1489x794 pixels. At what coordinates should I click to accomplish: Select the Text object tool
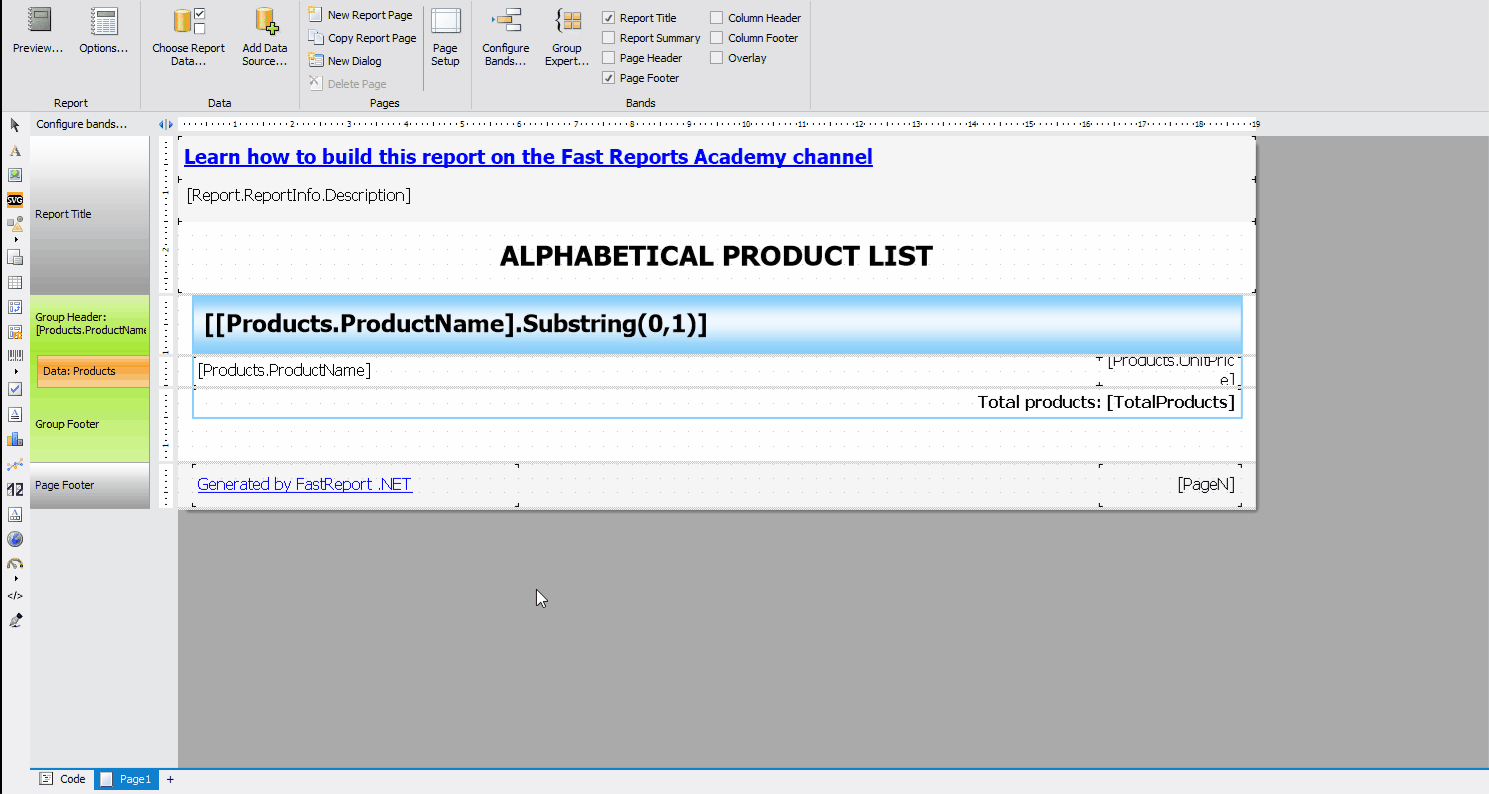(15, 151)
